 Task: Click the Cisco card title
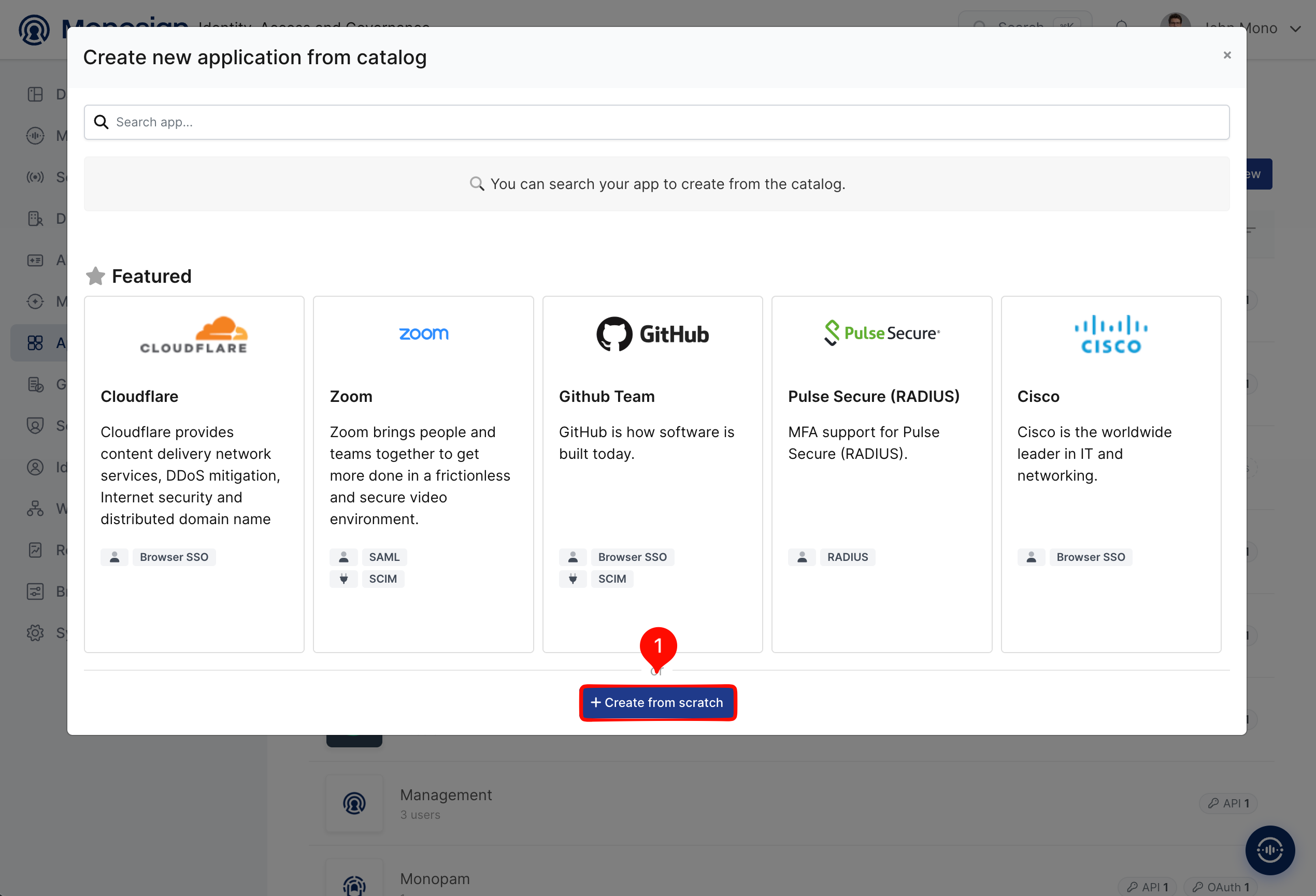point(1038,396)
